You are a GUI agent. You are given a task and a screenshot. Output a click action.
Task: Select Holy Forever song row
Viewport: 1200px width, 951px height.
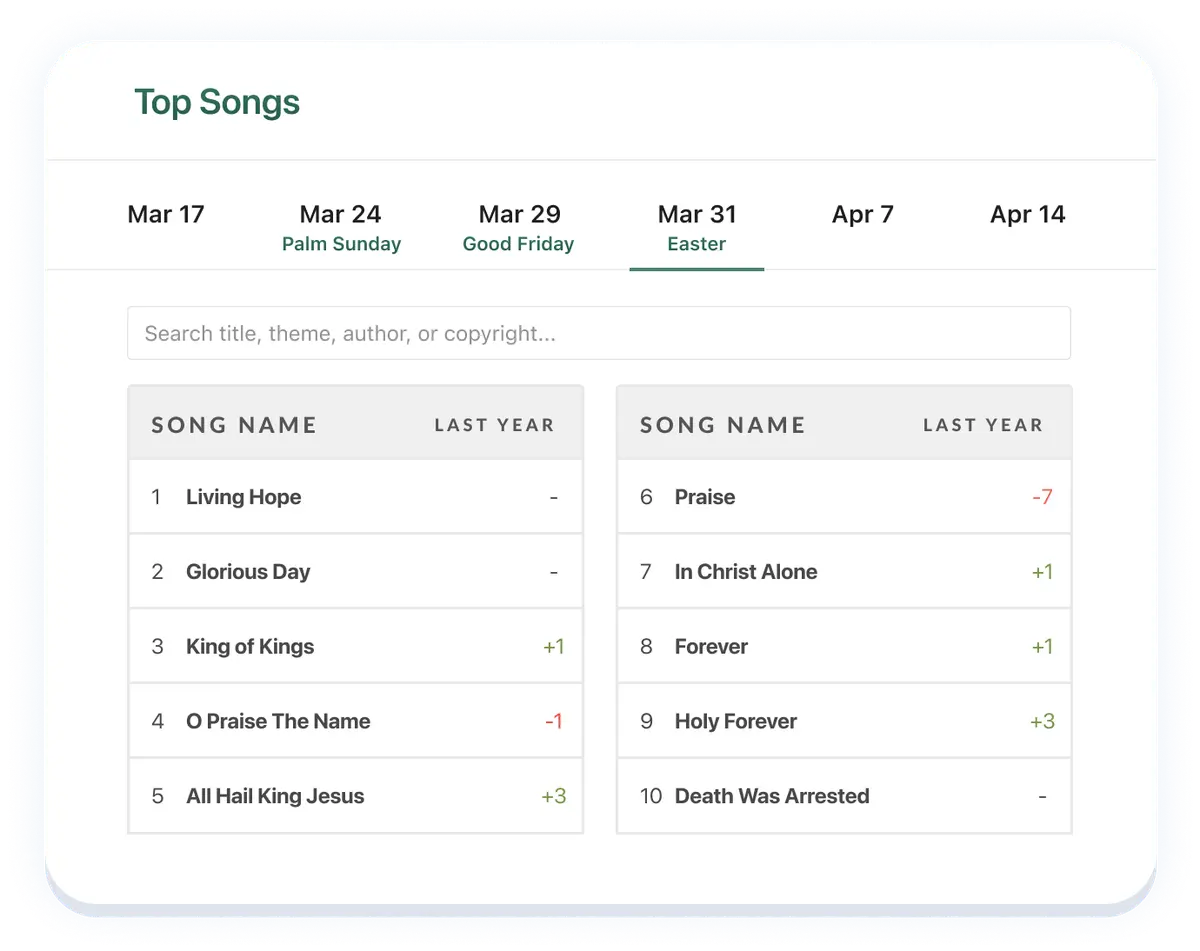844,722
